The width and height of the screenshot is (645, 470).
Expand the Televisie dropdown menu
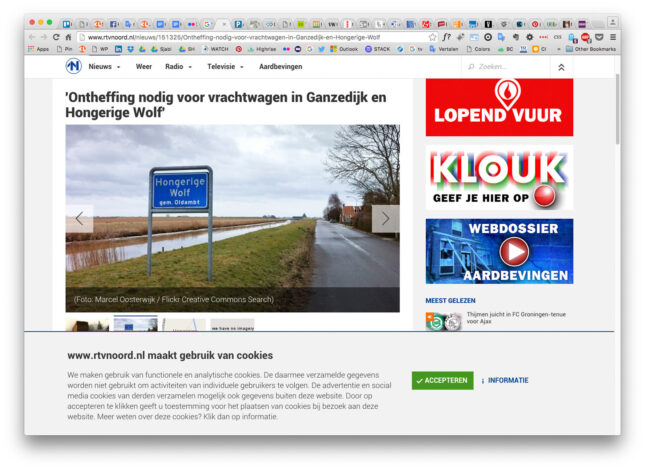(225, 67)
